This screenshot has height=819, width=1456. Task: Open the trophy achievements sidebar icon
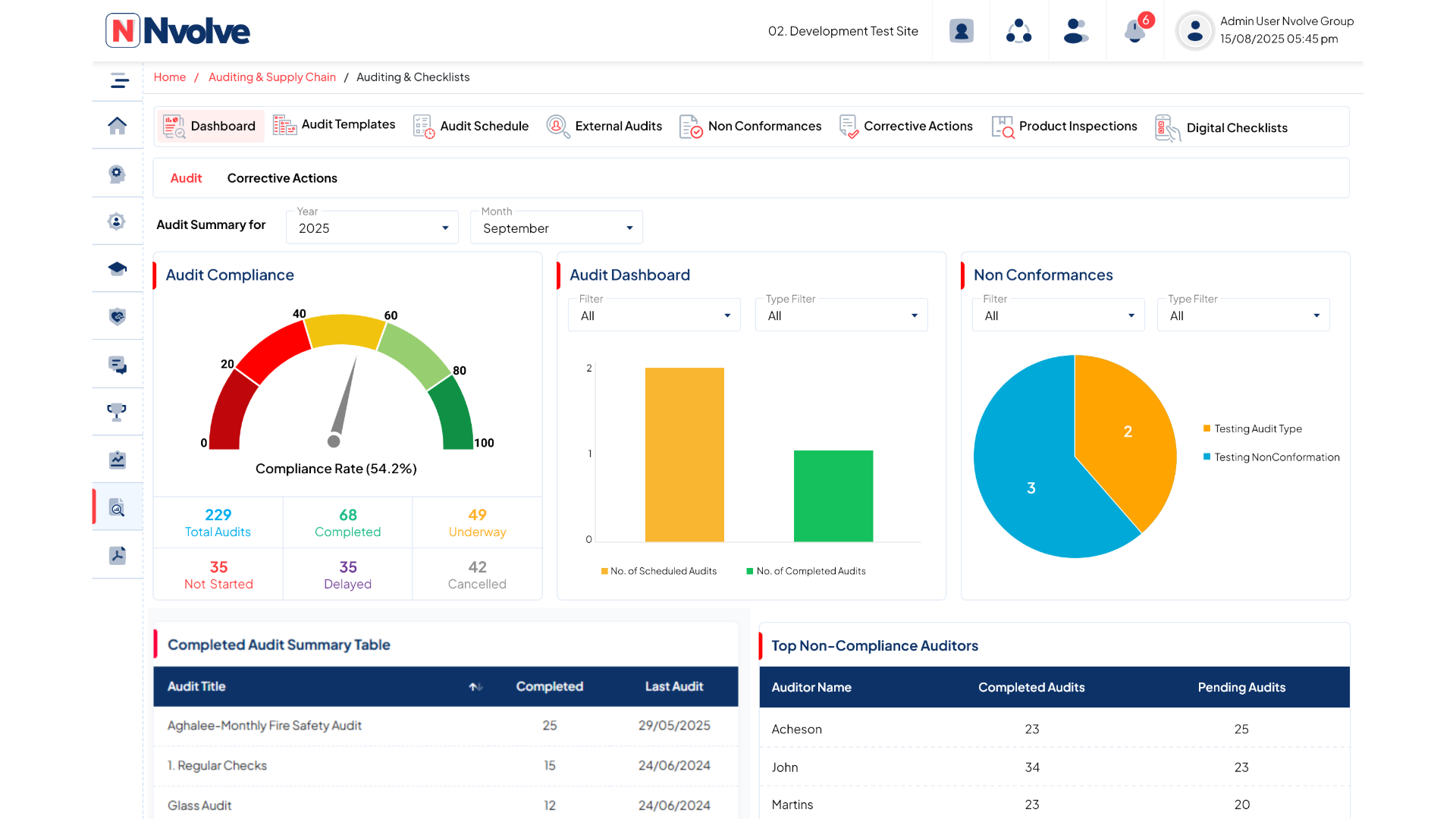pyautogui.click(x=117, y=412)
